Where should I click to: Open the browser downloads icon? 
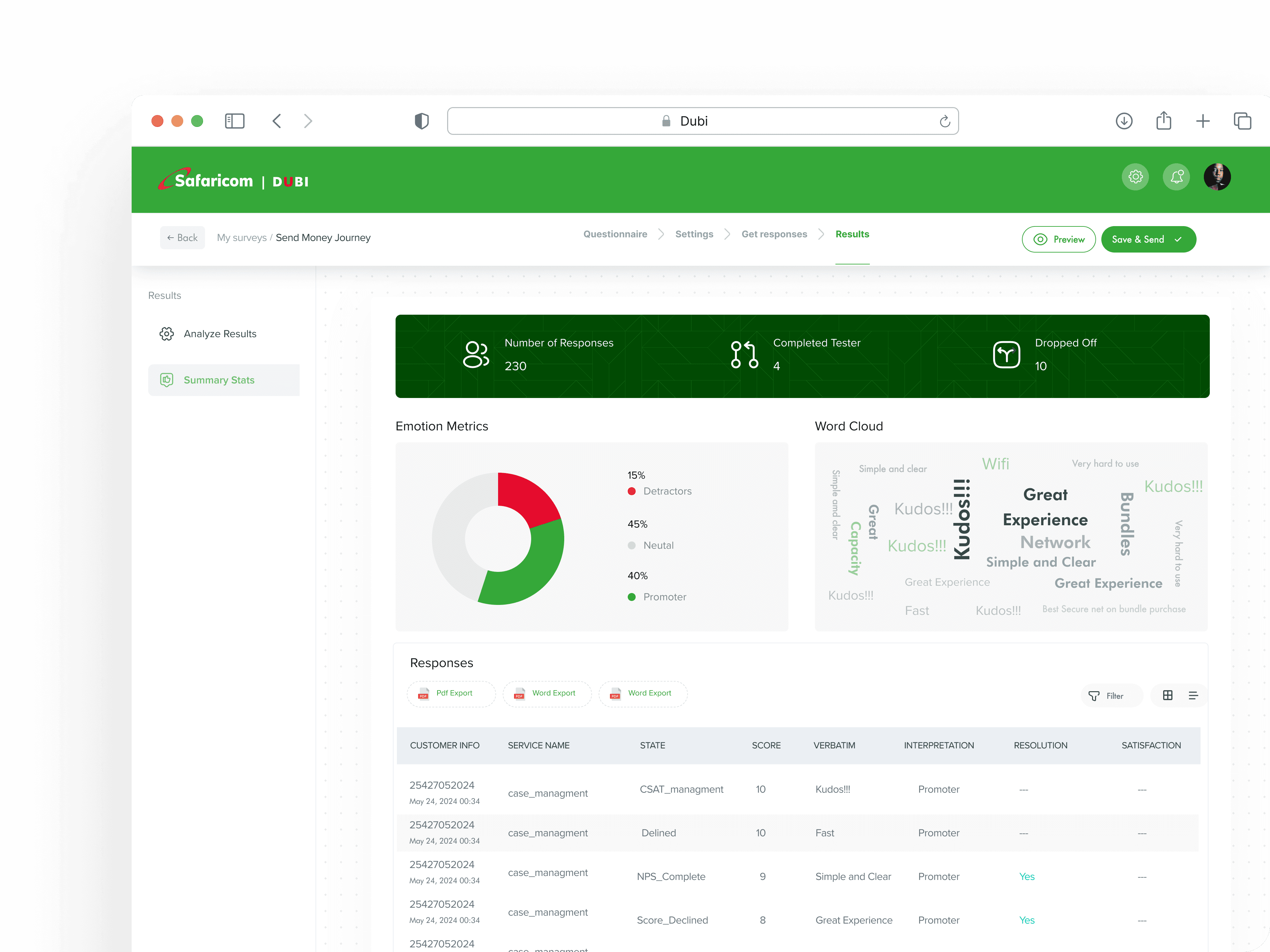1123,121
